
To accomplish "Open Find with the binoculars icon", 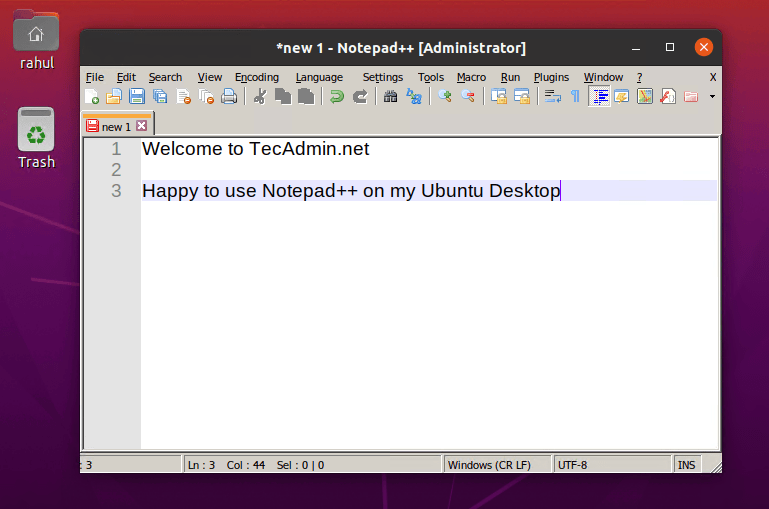I will [390, 97].
